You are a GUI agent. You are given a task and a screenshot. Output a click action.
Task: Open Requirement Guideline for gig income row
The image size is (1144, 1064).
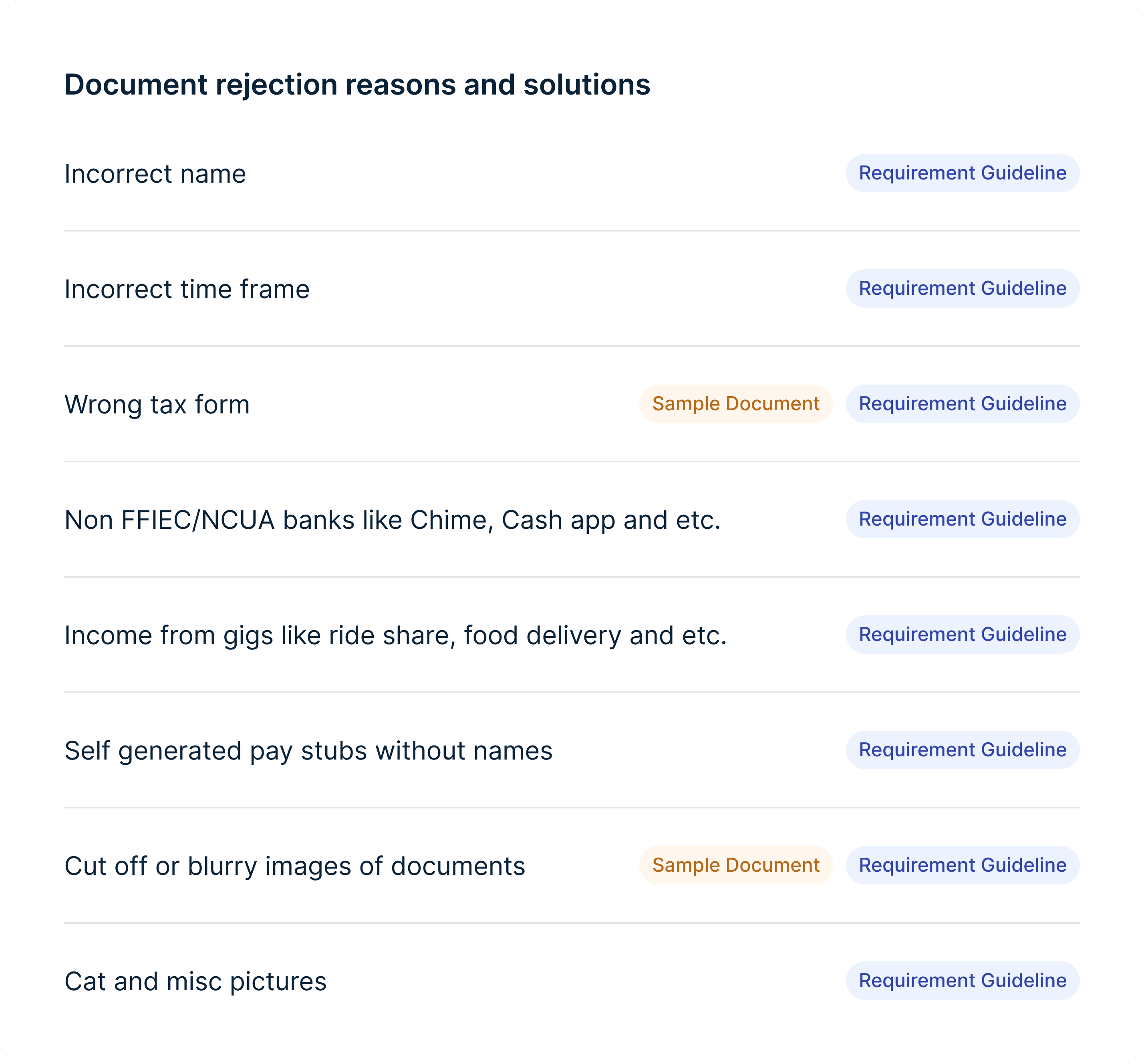point(962,634)
